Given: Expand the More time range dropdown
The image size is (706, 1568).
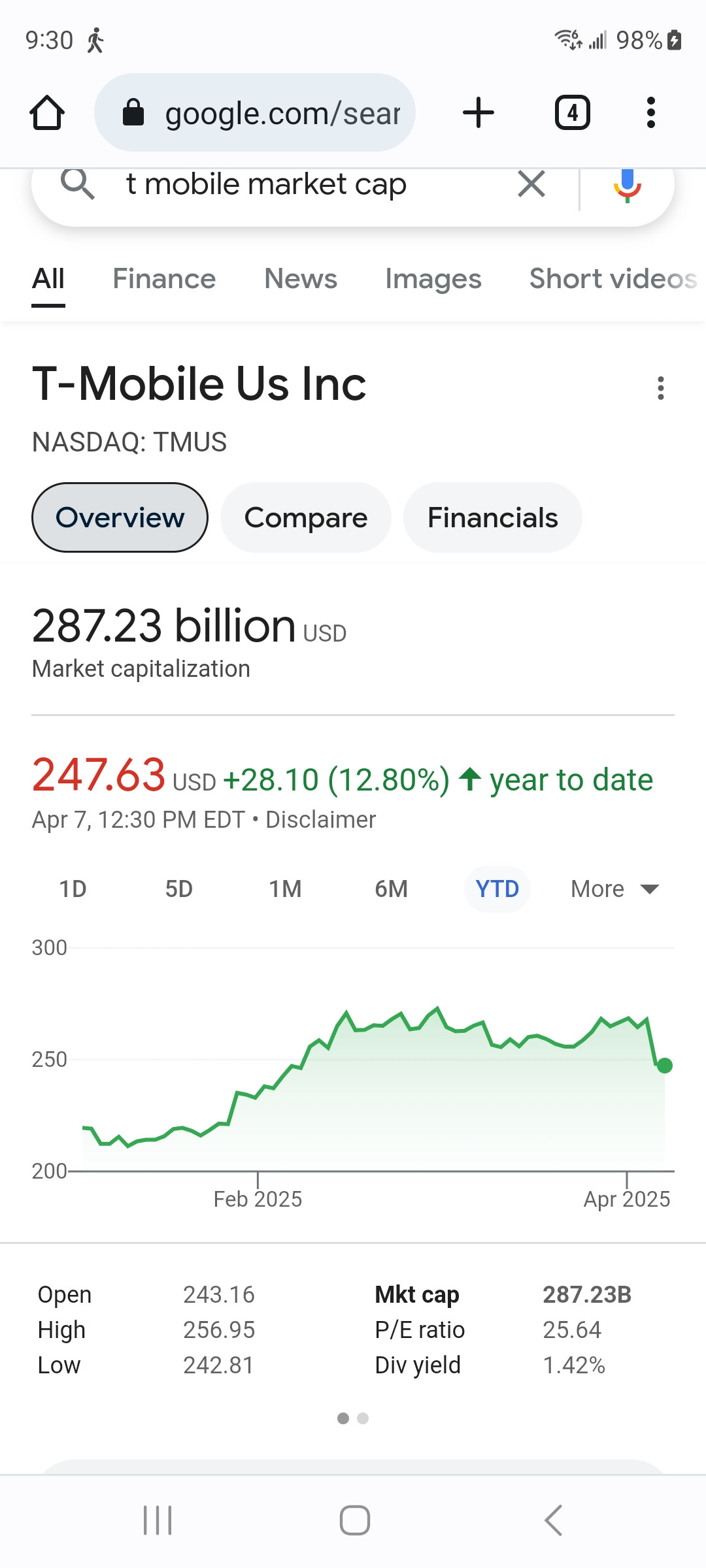Looking at the screenshot, I should coord(614,889).
